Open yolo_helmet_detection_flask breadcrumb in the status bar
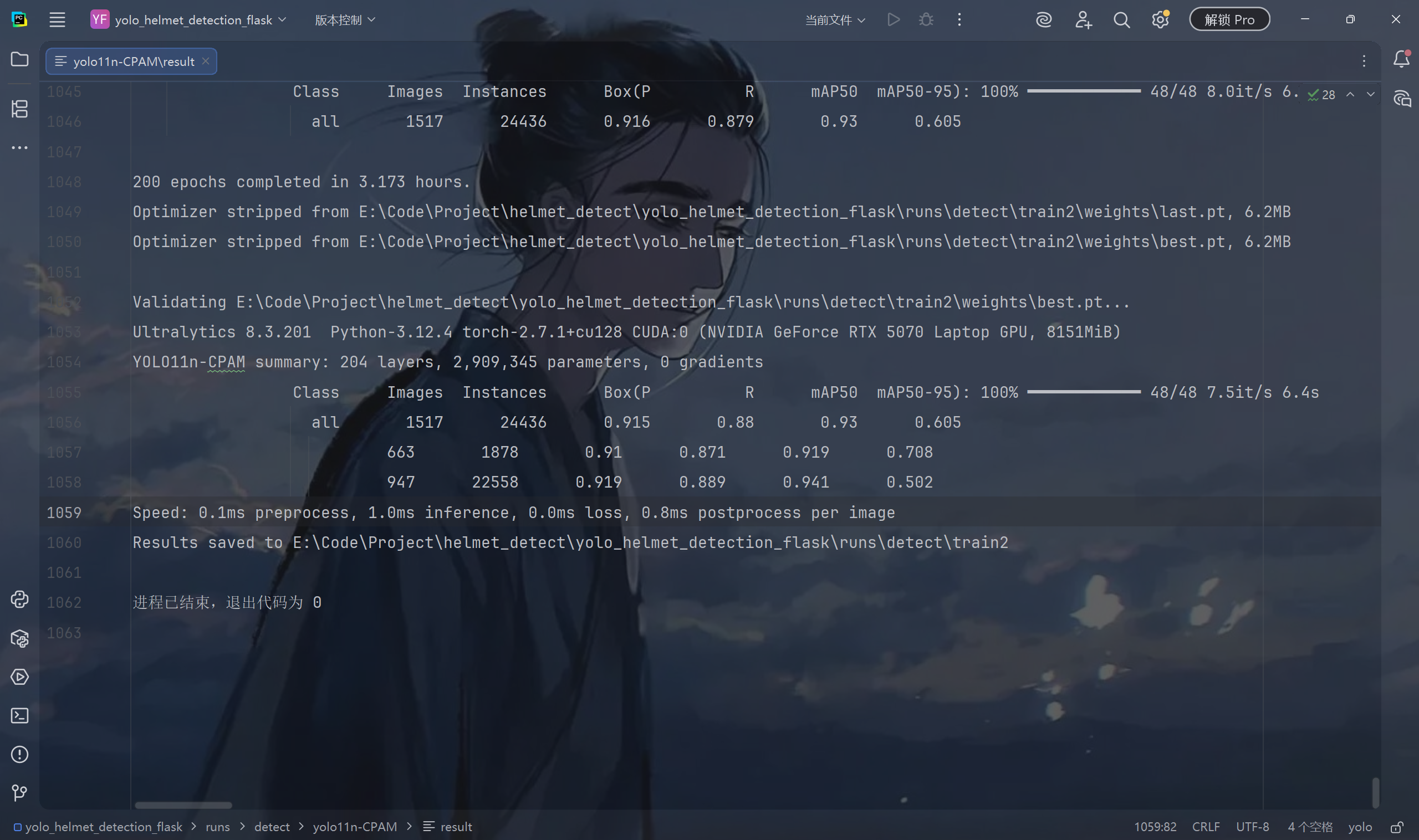The height and width of the screenshot is (840, 1419). click(x=98, y=827)
